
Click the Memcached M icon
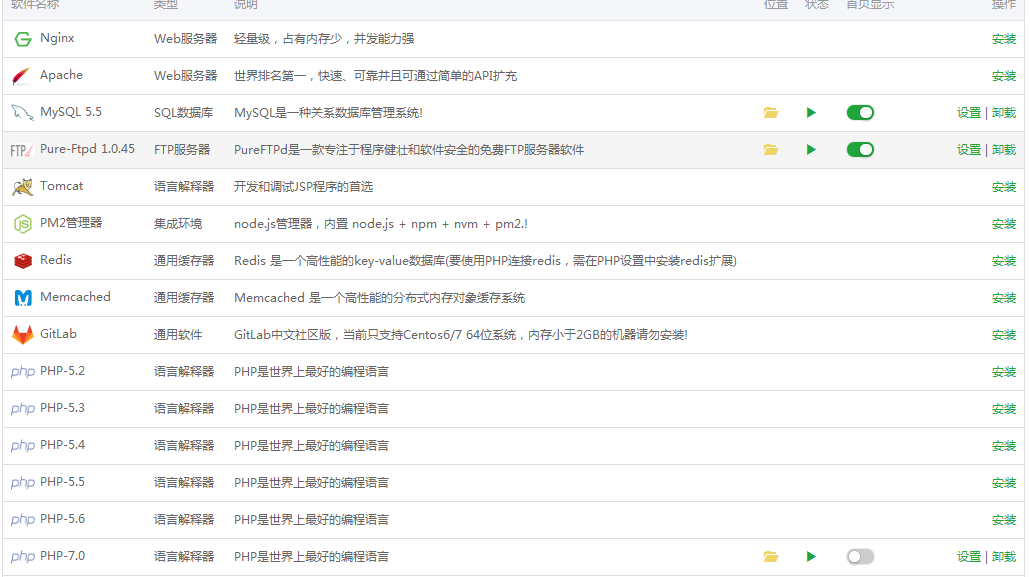(x=23, y=298)
